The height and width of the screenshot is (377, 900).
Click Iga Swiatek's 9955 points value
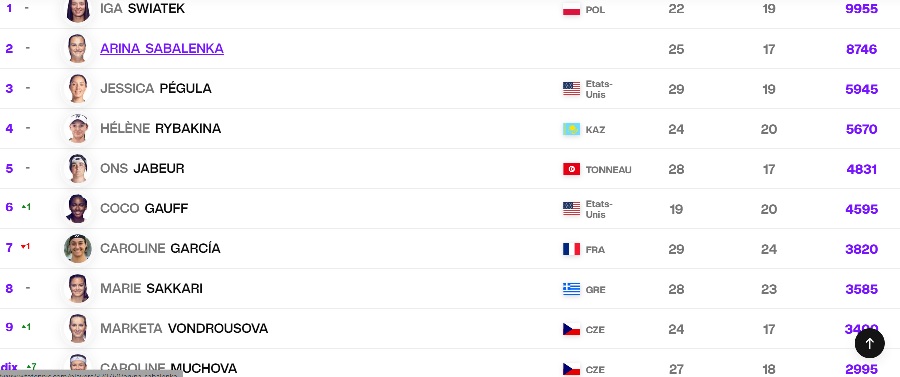click(861, 9)
